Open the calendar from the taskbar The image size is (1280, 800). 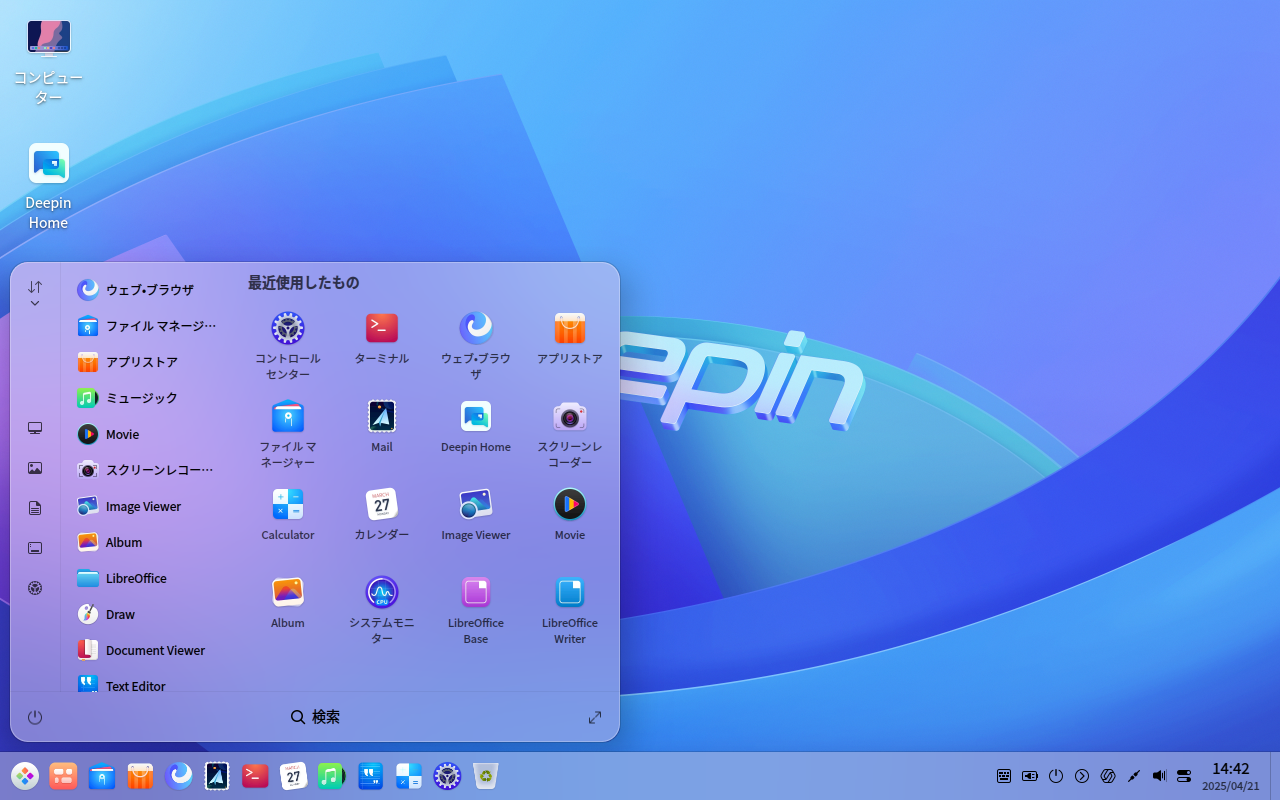293,776
